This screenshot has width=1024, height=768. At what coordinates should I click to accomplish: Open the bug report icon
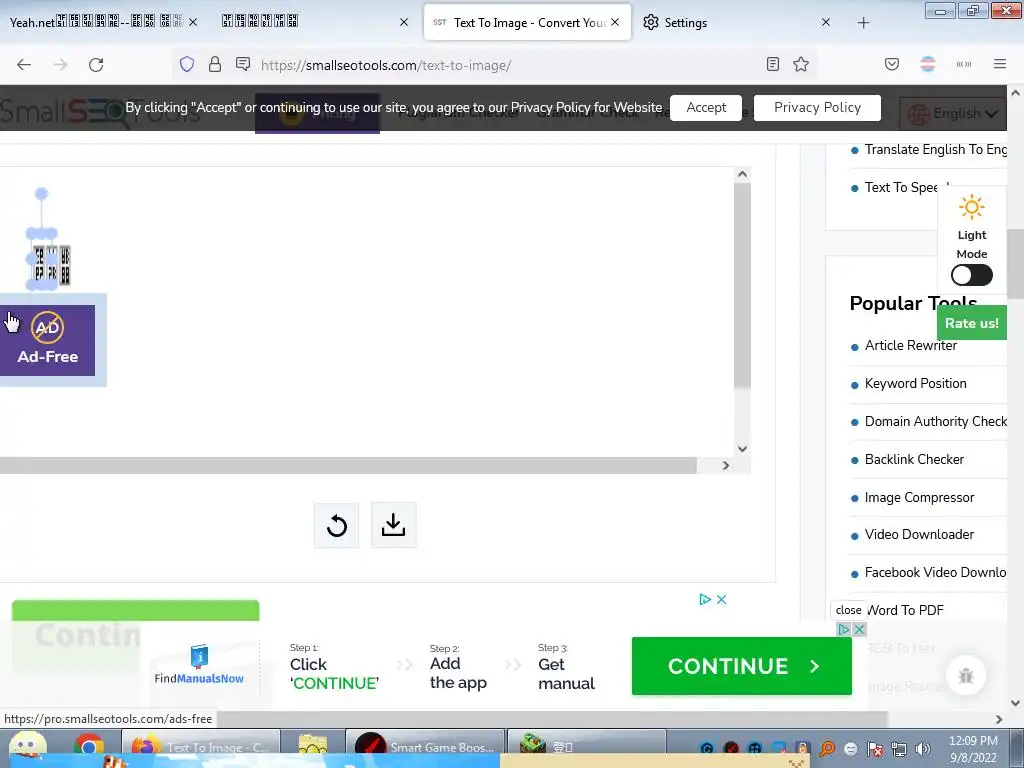[x=965, y=676]
